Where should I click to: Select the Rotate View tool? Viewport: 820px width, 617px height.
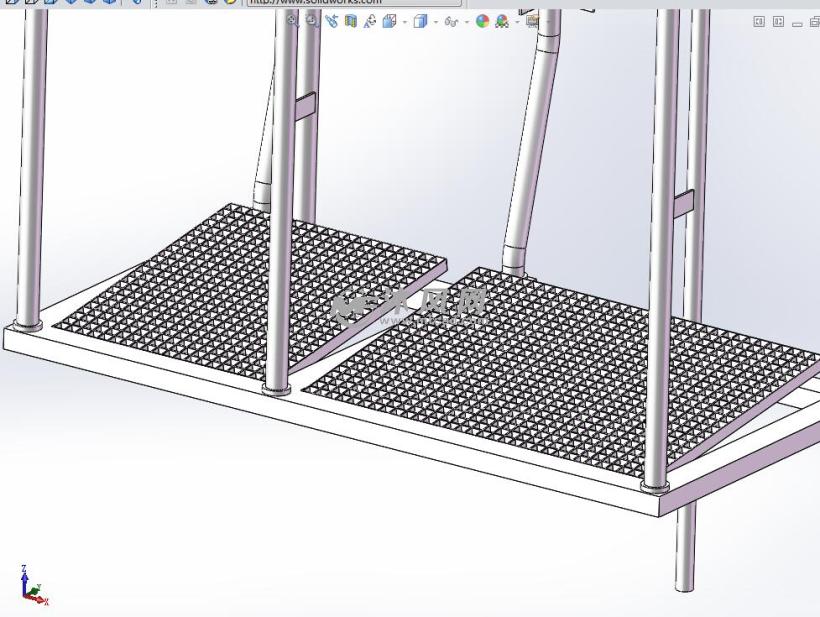tap(368, 20)
